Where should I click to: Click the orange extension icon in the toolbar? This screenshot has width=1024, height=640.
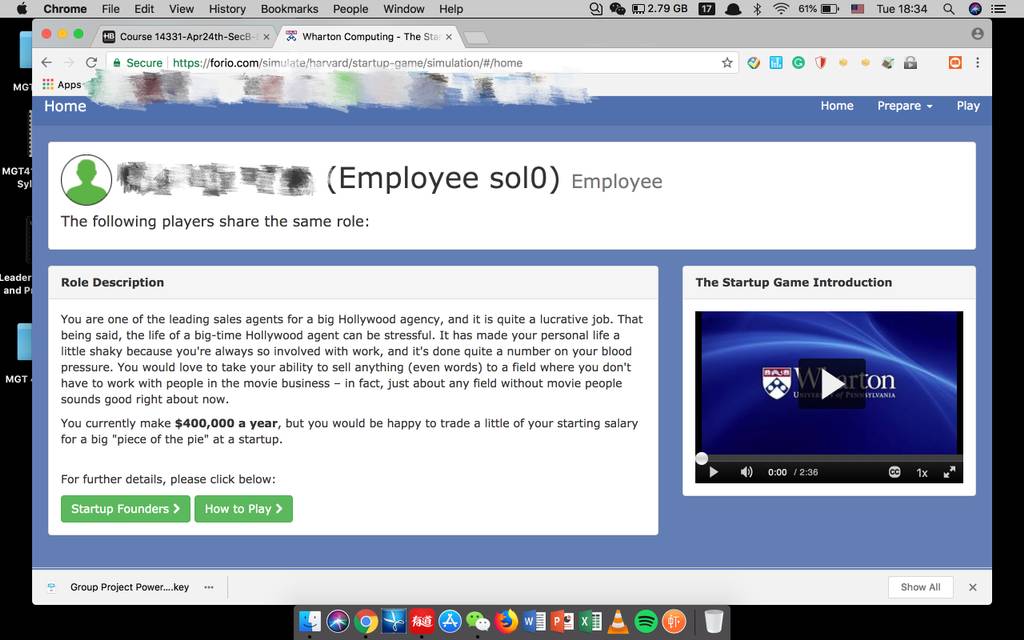point(955,63)
